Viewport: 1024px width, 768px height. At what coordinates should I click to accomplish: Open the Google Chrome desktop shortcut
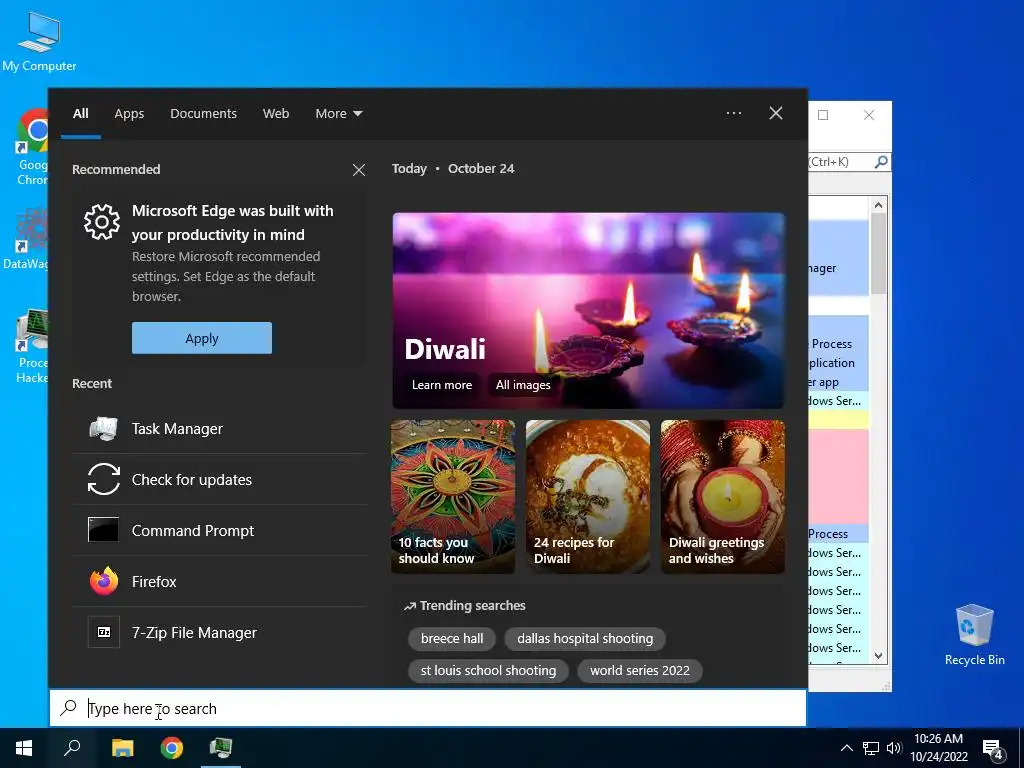tap(32, 148)
